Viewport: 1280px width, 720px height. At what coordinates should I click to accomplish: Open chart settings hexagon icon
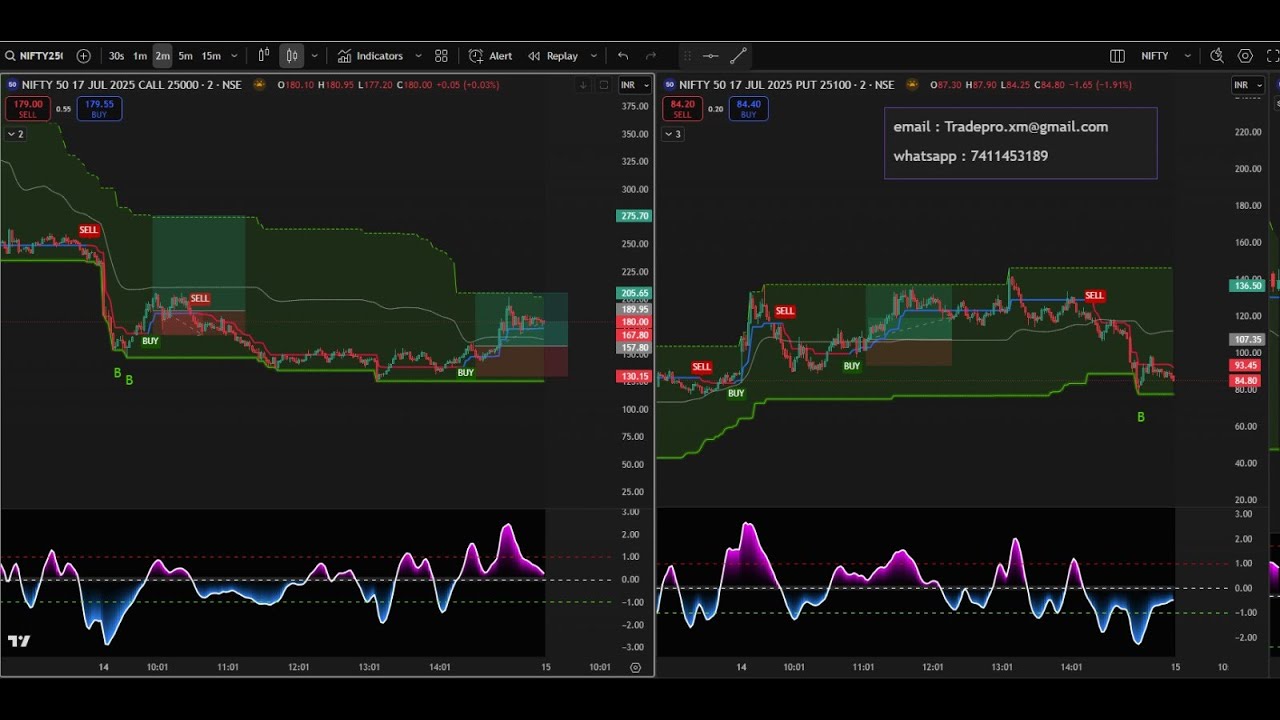1245,56
